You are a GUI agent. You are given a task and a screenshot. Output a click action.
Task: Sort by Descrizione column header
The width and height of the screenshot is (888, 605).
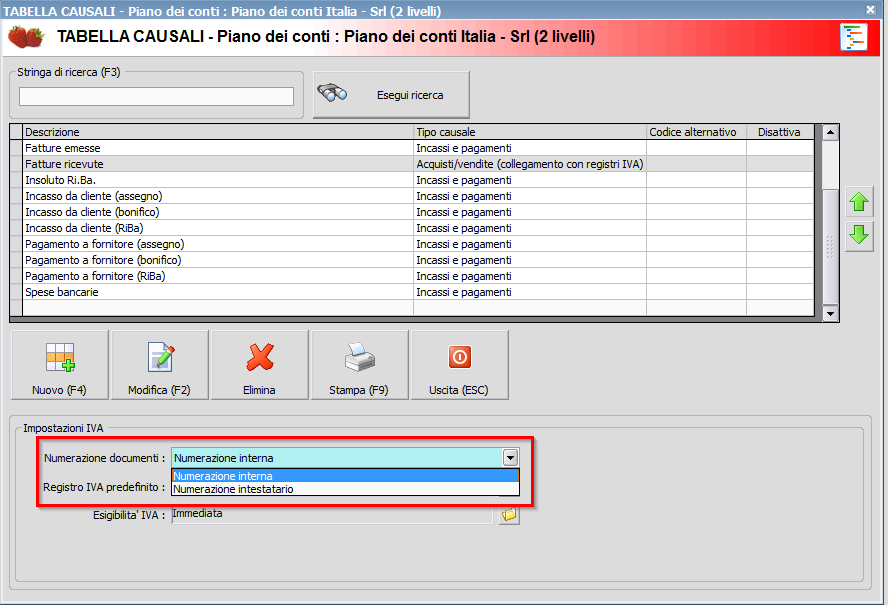tap(218, 132)
